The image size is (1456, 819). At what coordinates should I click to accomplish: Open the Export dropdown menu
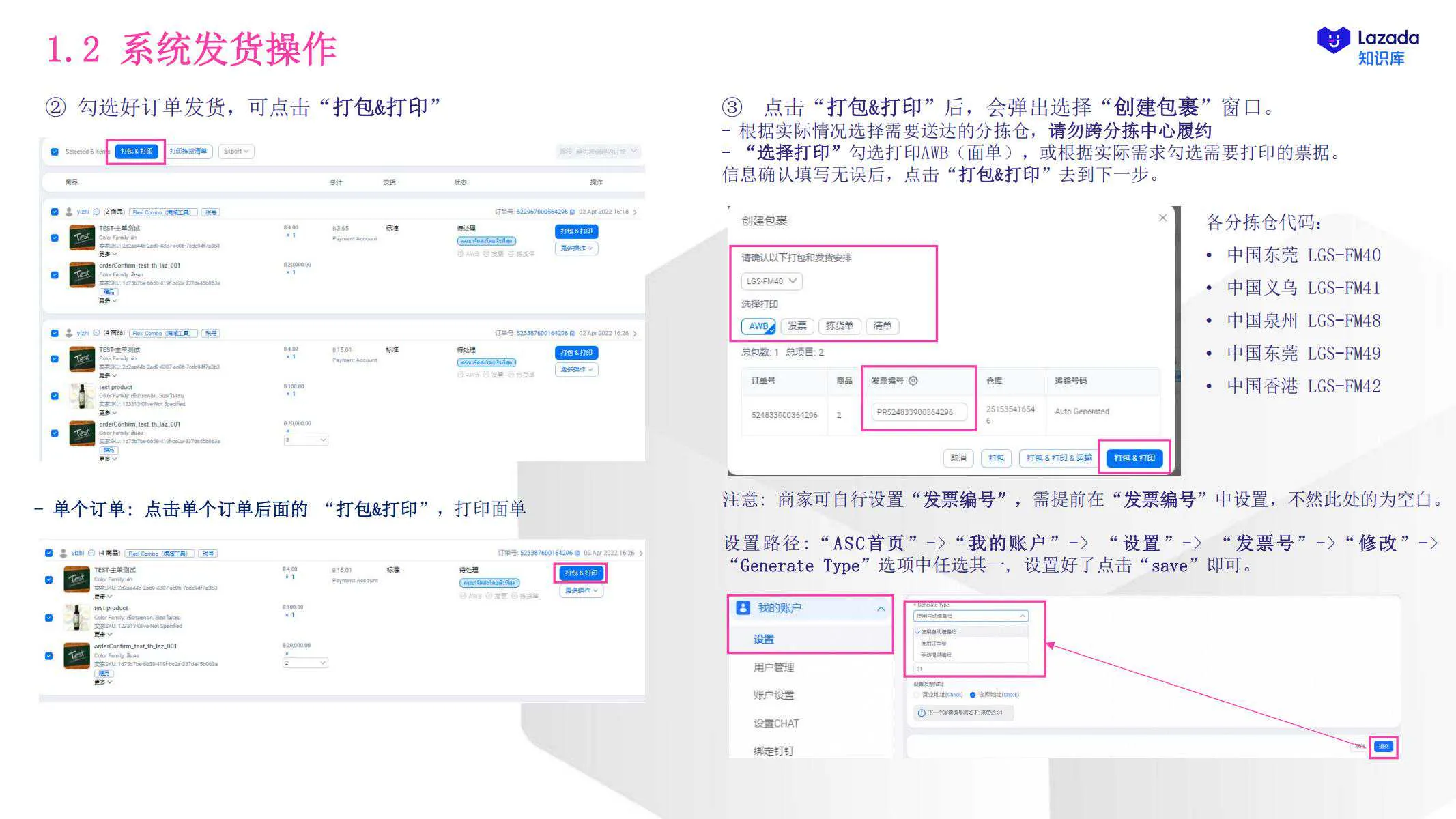point(236,152)
